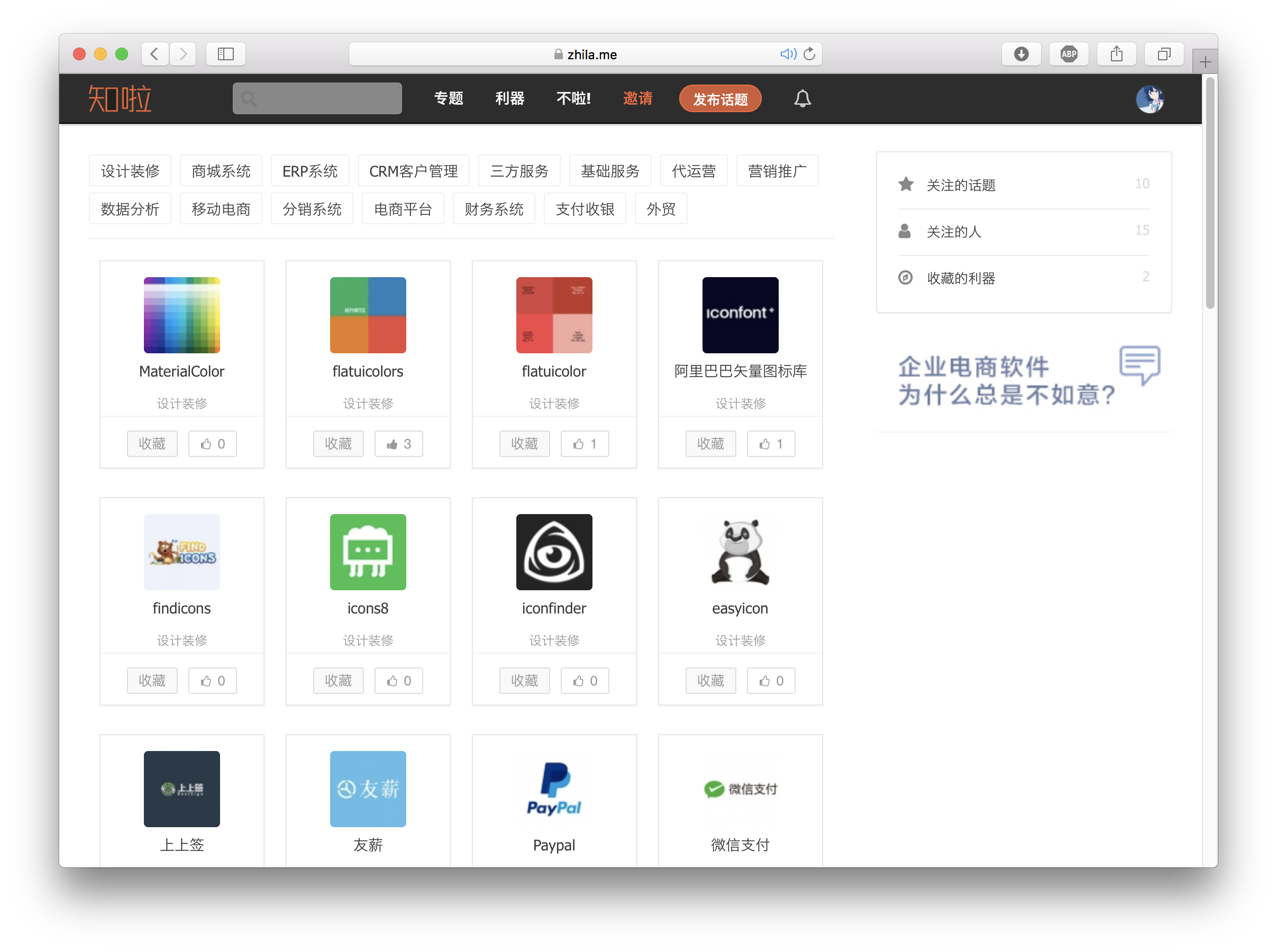Click the site search input field
The height and width of the screenshot is (952, 1277).
(317, 98)
